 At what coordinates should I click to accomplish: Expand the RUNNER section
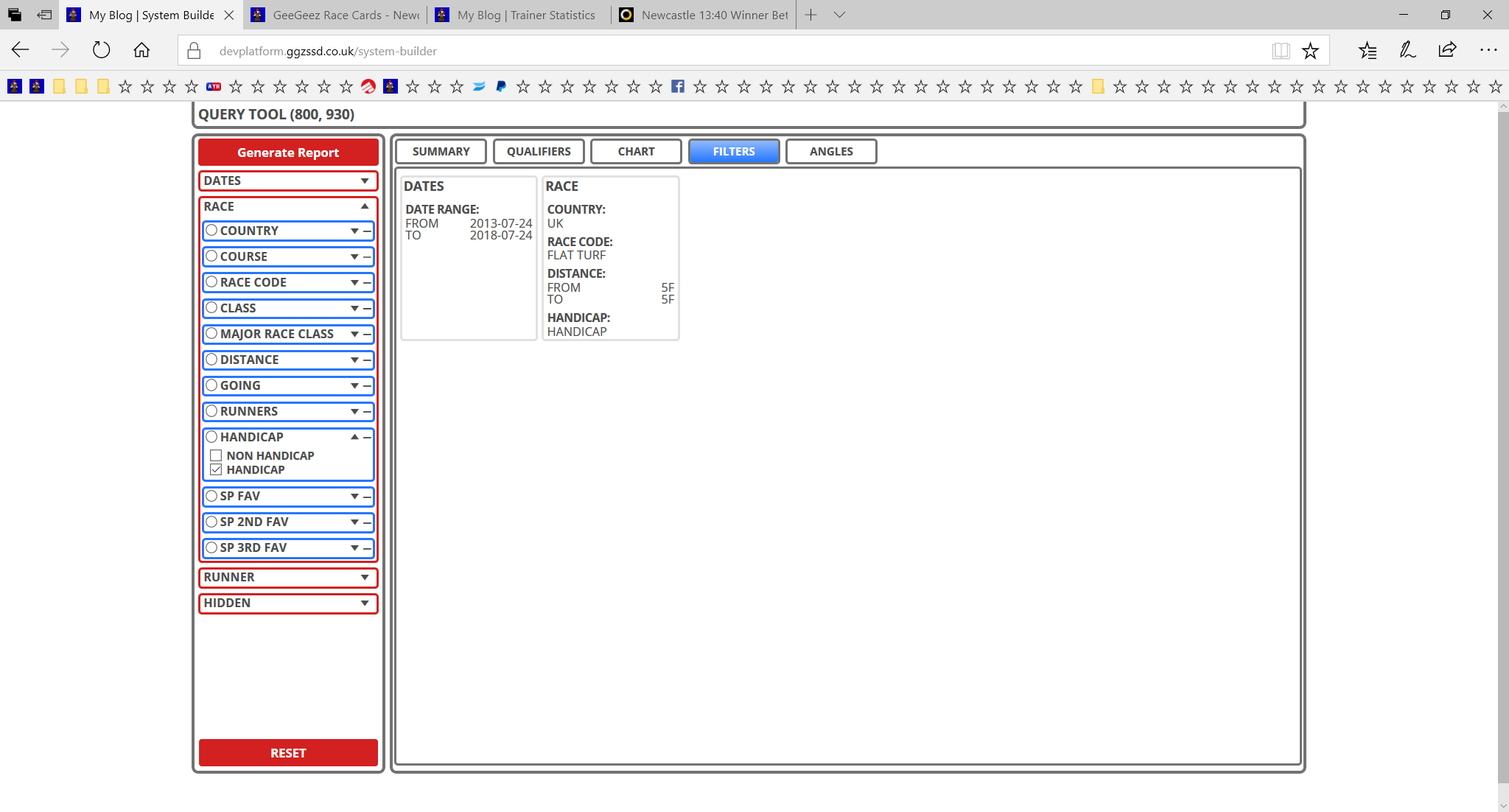[288, 578]
